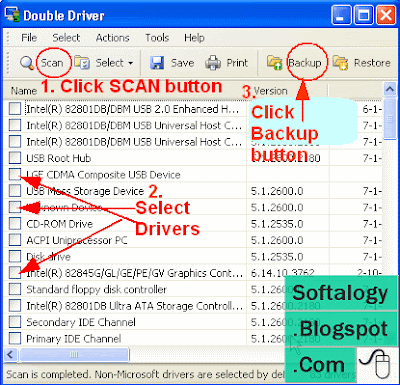Check the Standard floppy disk controller checkbox
Screen dimensions: 400x385
click(15, 289)
